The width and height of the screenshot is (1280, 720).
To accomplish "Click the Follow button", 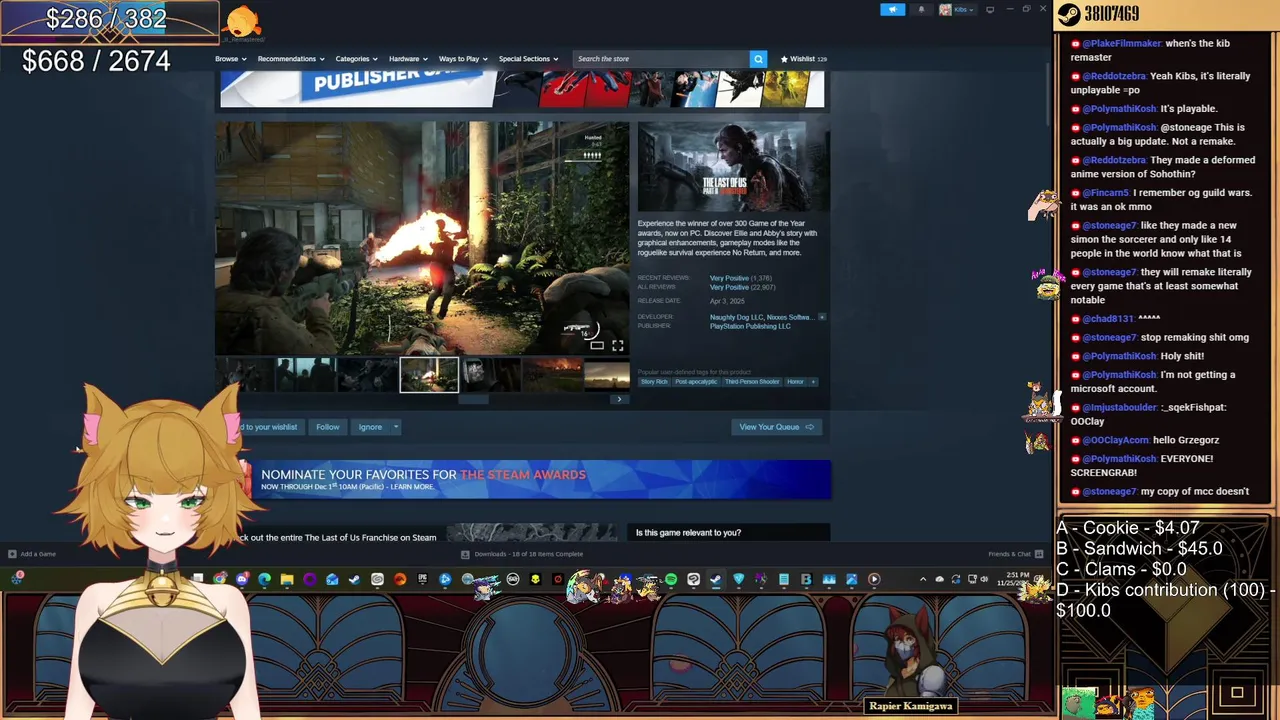I will coord(328,427).
